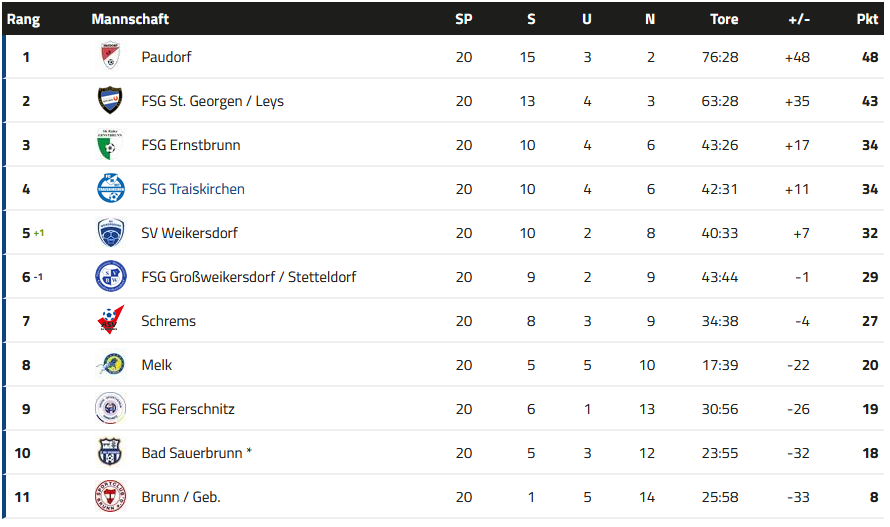Select the Brunn / Geb. Sportclub emblem

(110, 496)
